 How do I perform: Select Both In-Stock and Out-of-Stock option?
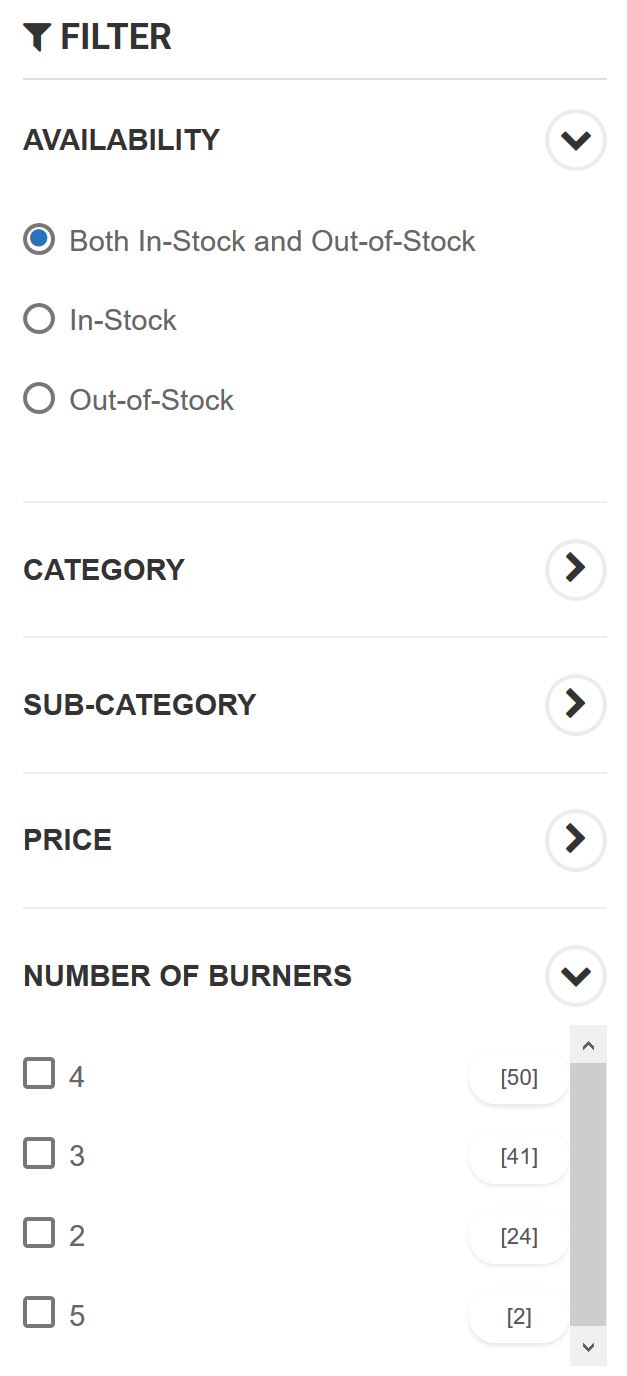[x=39, y=240]
